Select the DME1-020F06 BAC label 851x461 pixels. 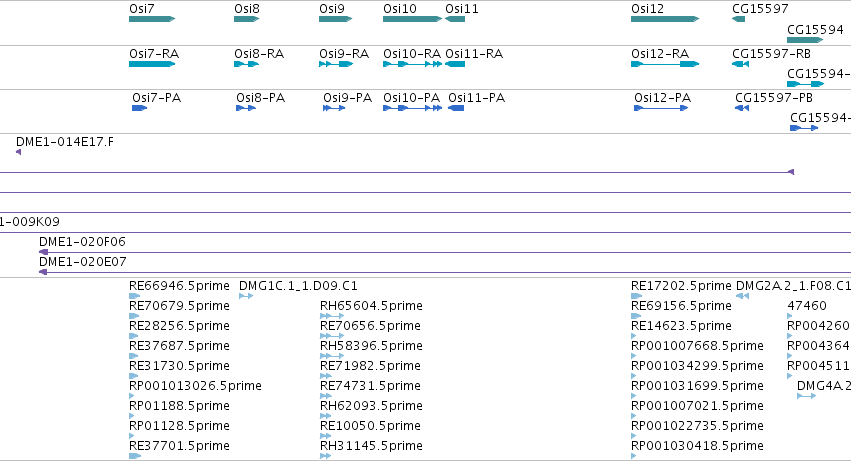pos(82,242)
